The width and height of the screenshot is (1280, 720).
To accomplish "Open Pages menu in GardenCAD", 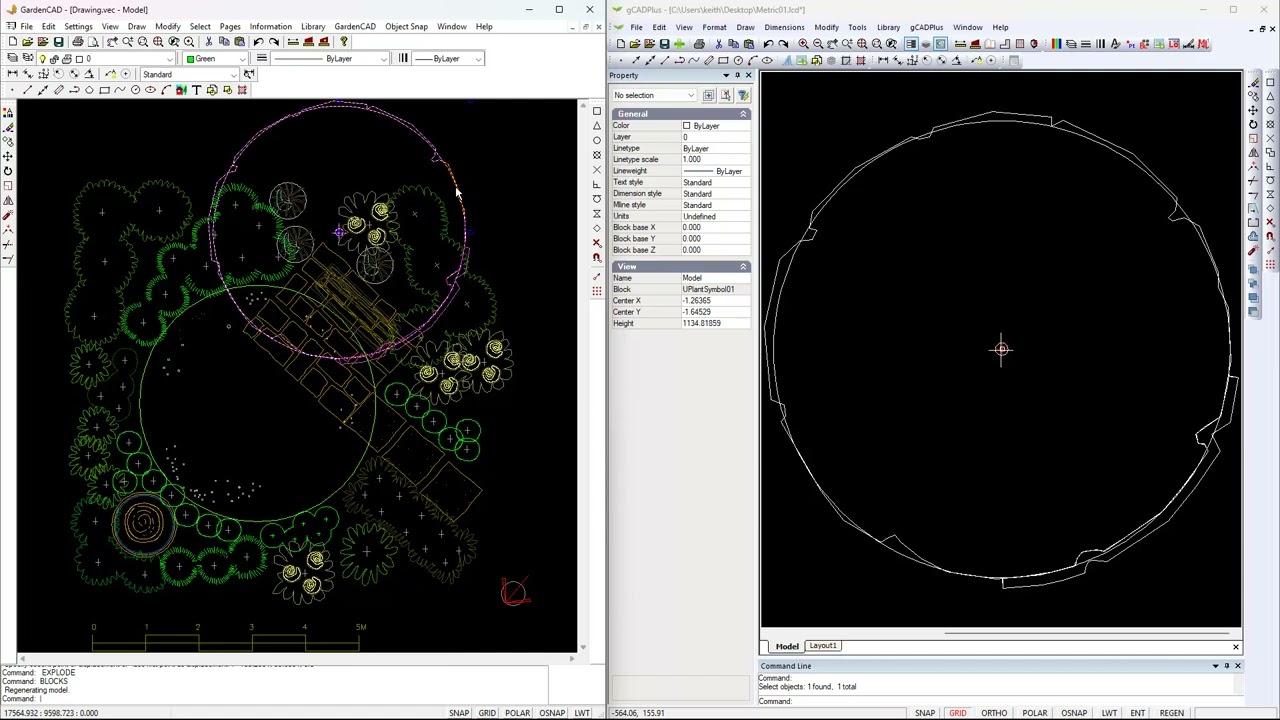I will point(230,26).
